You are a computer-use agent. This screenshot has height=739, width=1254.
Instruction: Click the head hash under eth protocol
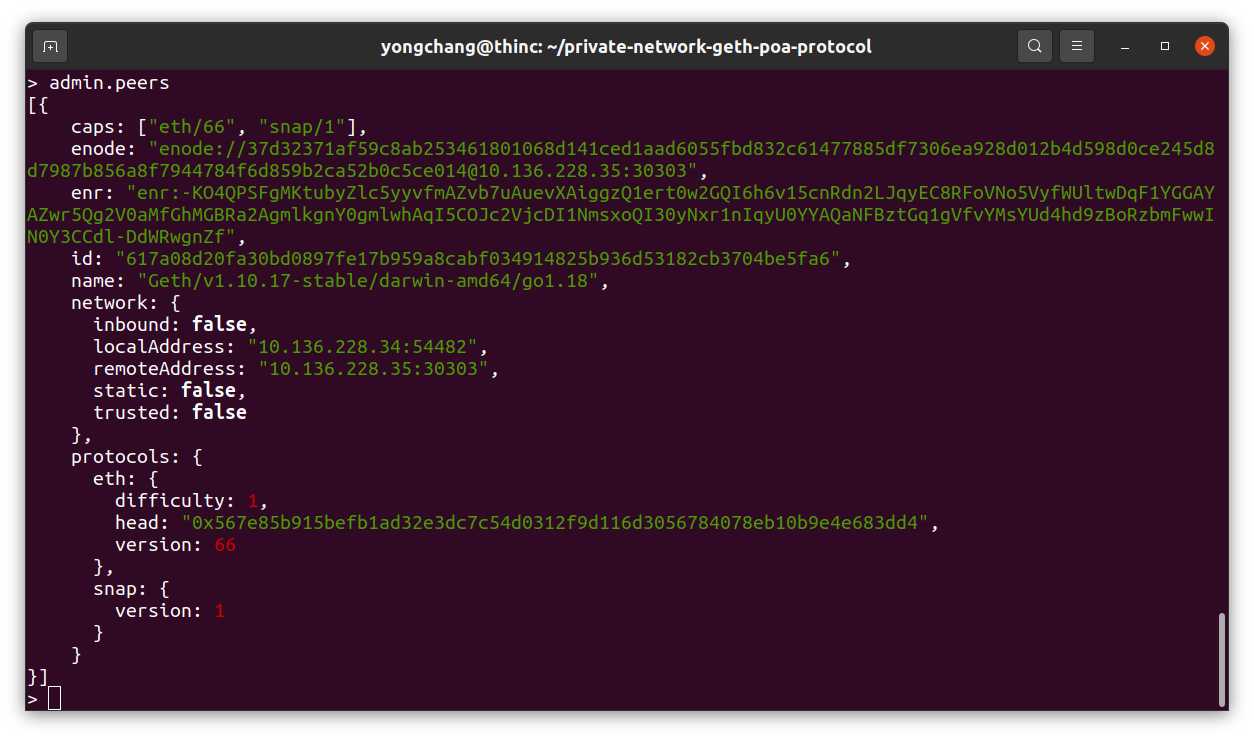560,522
